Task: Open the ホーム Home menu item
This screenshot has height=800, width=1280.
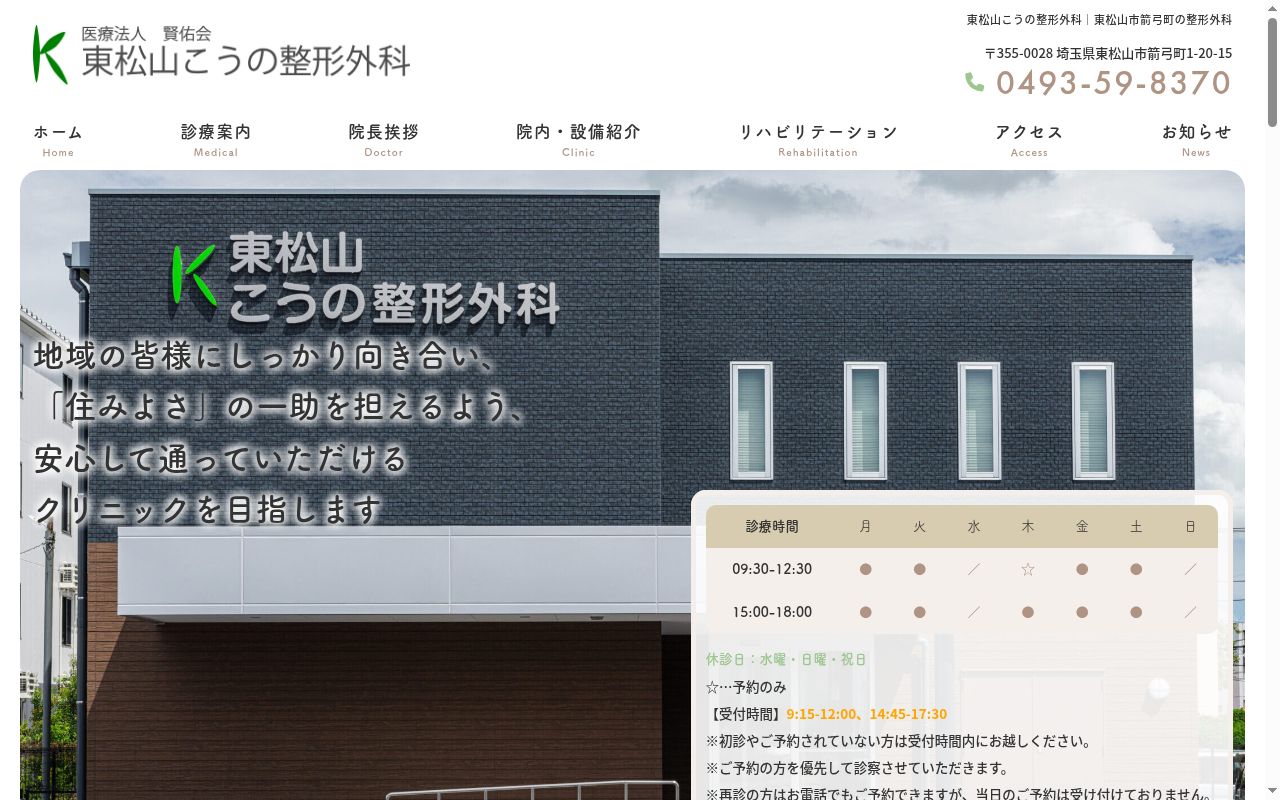Action: [58, 140]
